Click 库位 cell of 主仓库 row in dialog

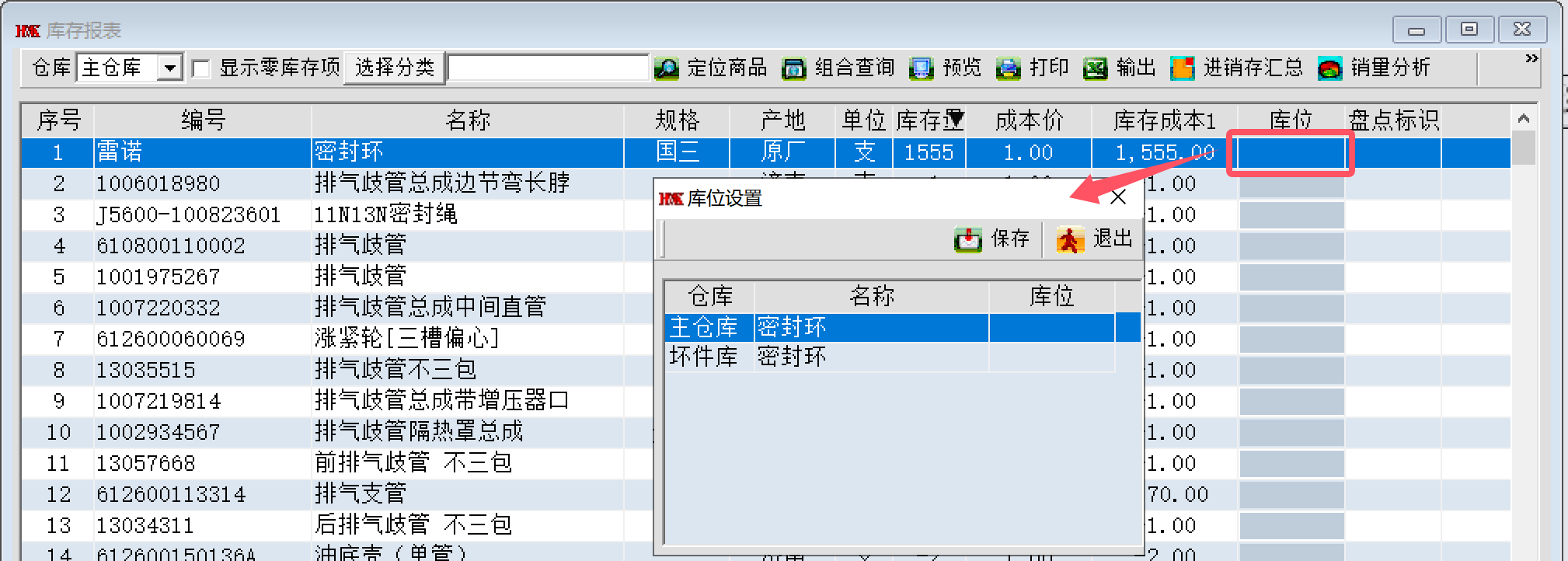[1052, 327]
